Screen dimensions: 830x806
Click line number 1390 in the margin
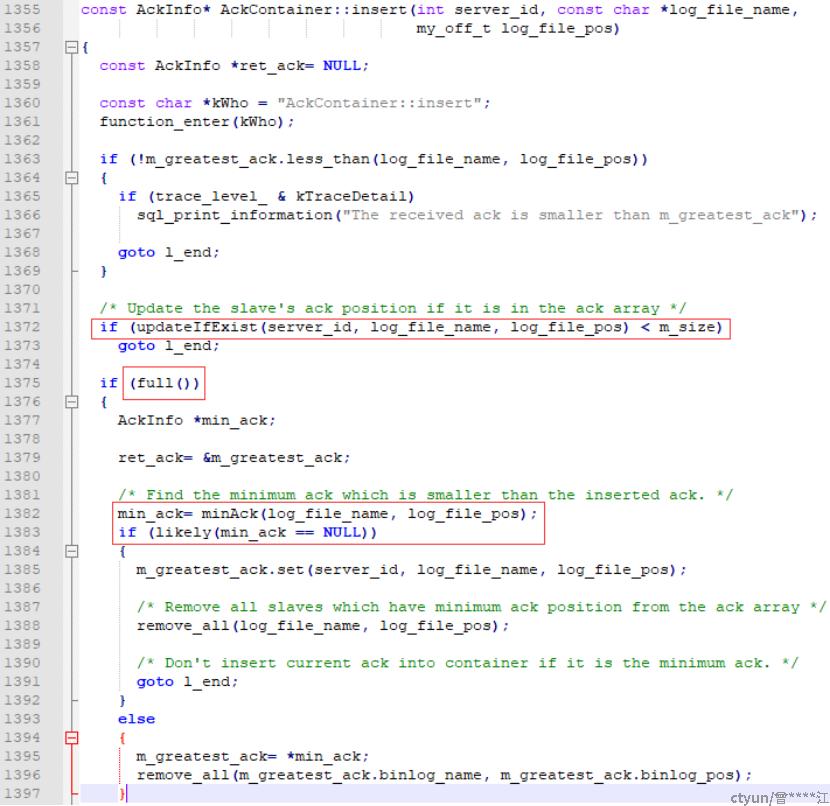[x=22, y=663]
